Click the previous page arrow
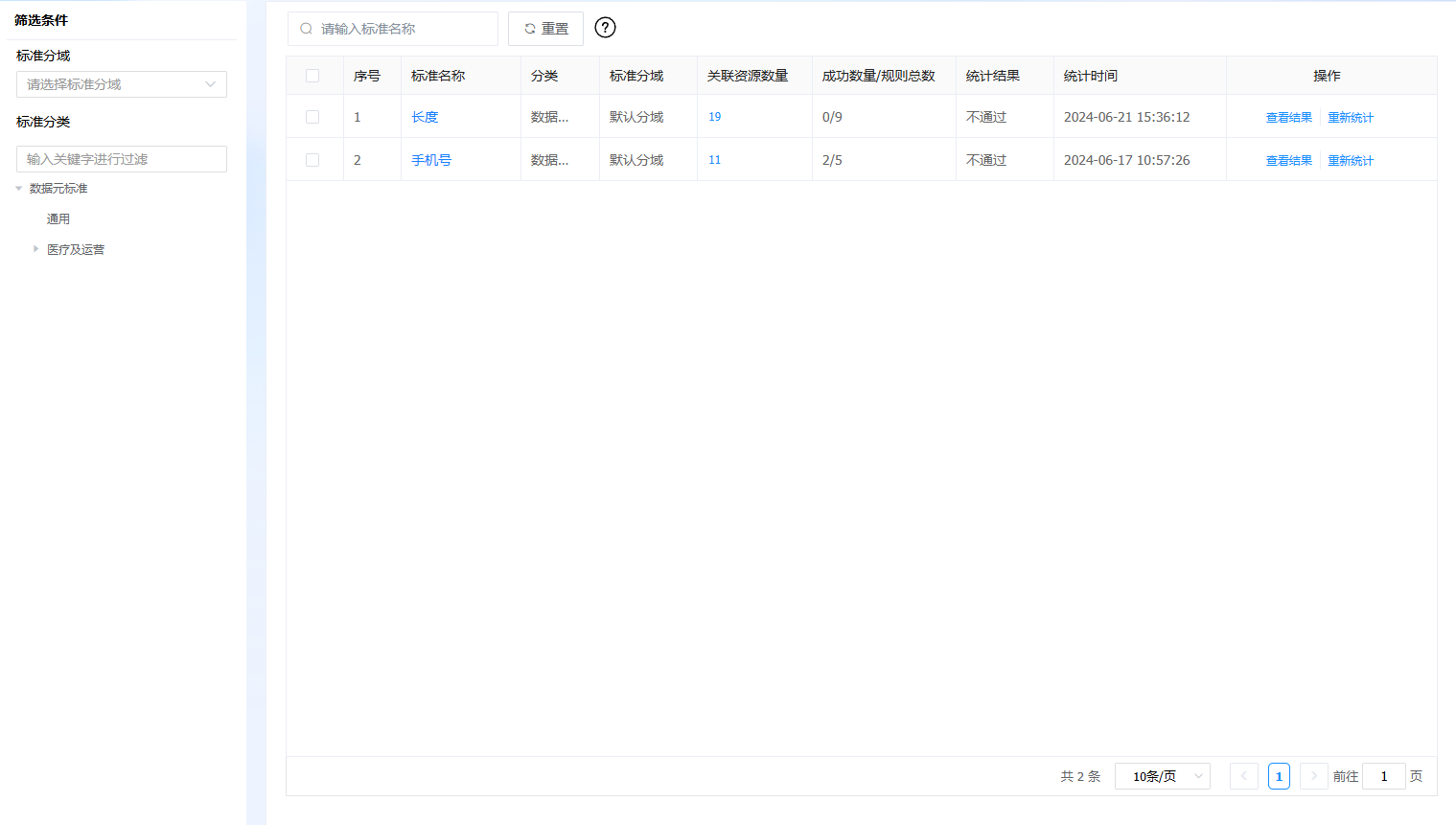This screenshot has width=1456, height=825. point(1243,776)
